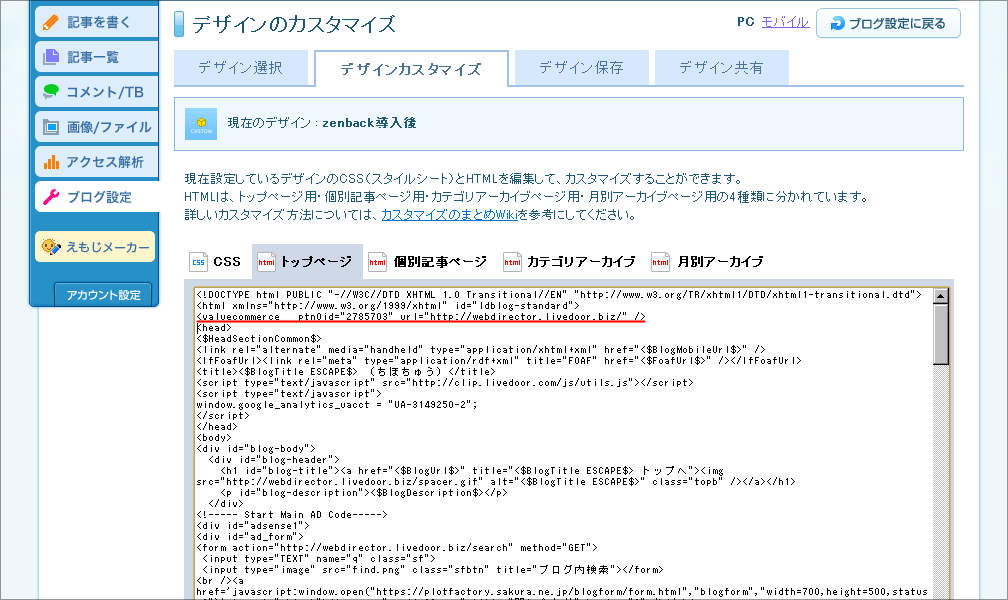Viewport: 1008px width, 600px height.
Task: Switch to the デザイン保存 tab
Action: (581, 68)
